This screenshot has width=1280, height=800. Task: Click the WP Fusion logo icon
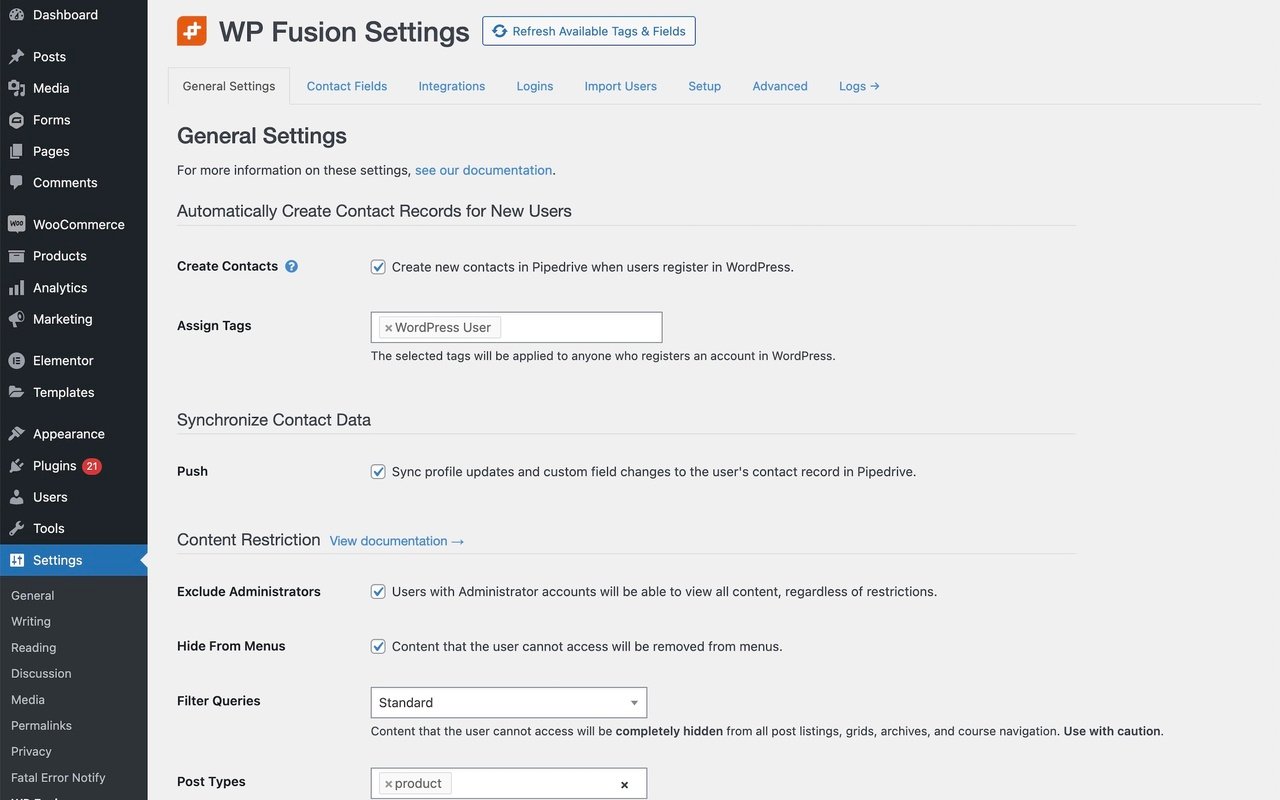tap(192, 31)
